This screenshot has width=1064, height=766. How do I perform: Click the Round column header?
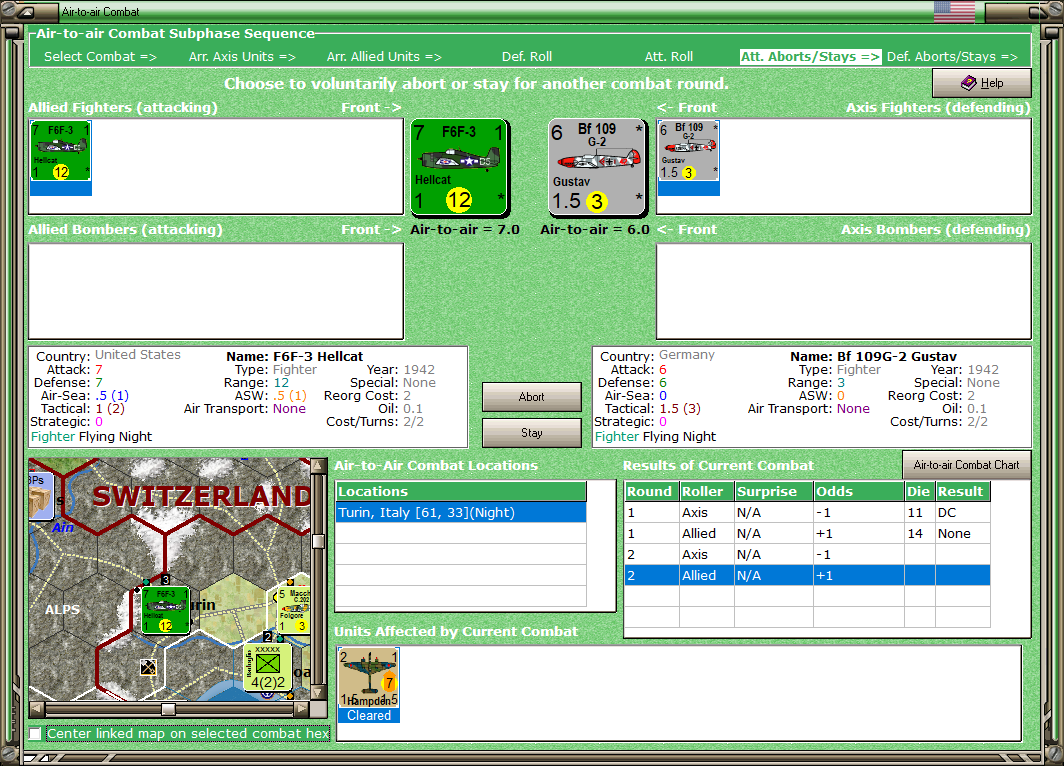651,491
